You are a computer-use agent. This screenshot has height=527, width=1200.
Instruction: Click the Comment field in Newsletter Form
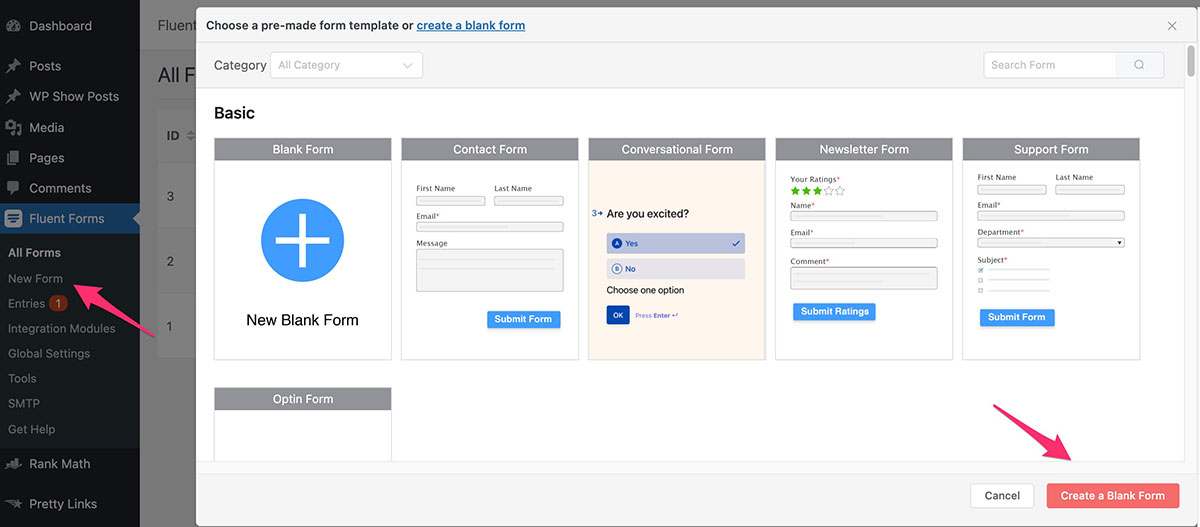point(863,278)
